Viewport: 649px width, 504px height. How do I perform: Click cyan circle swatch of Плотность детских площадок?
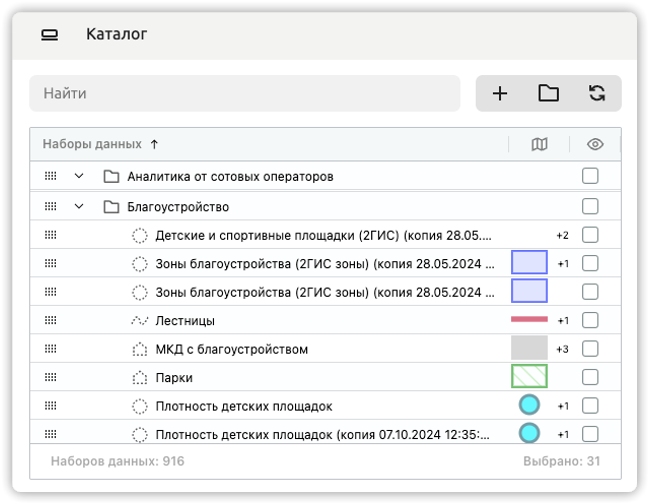(x=529, y=405)
